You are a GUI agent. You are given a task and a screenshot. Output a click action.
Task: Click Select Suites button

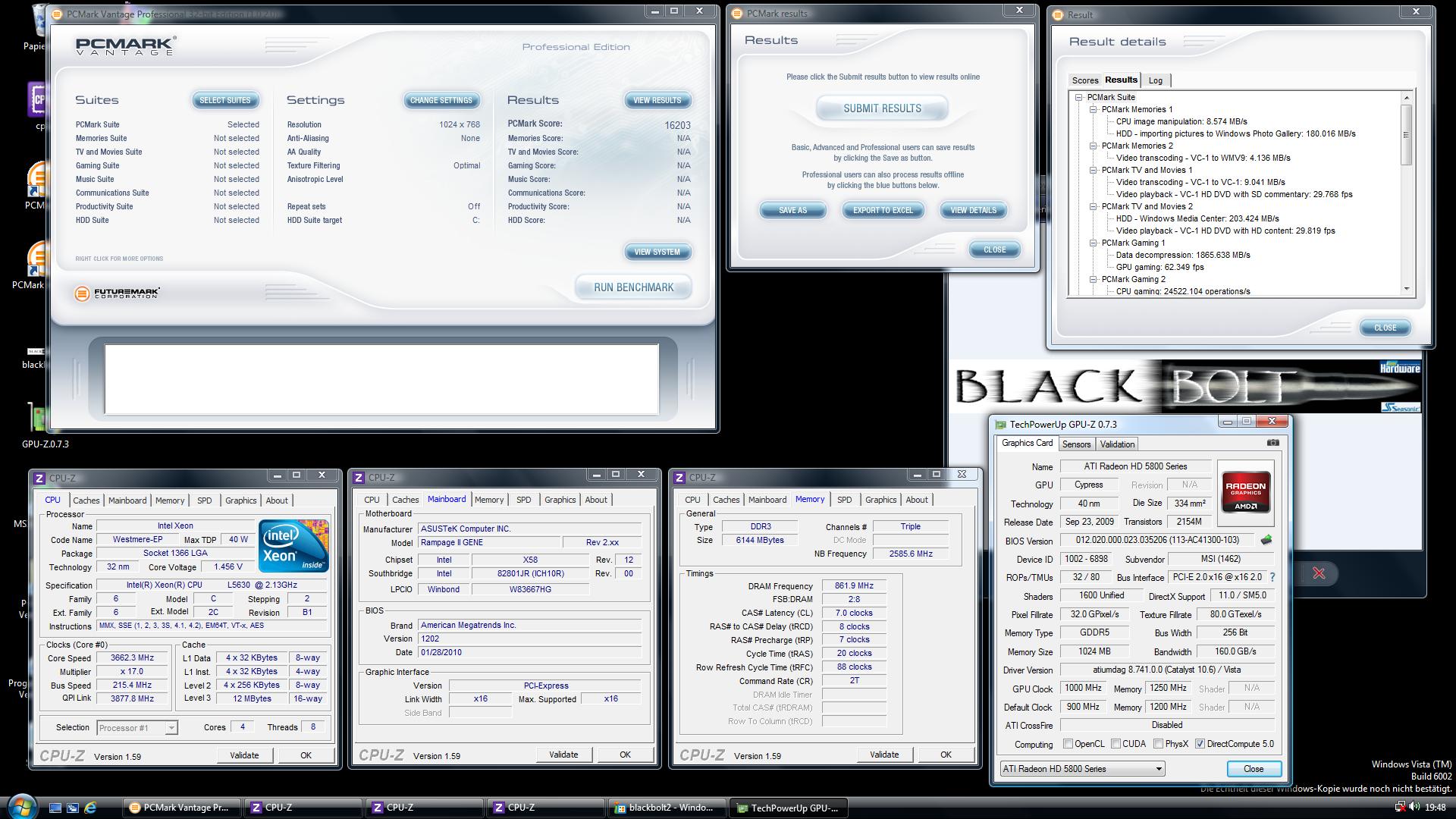225,100
